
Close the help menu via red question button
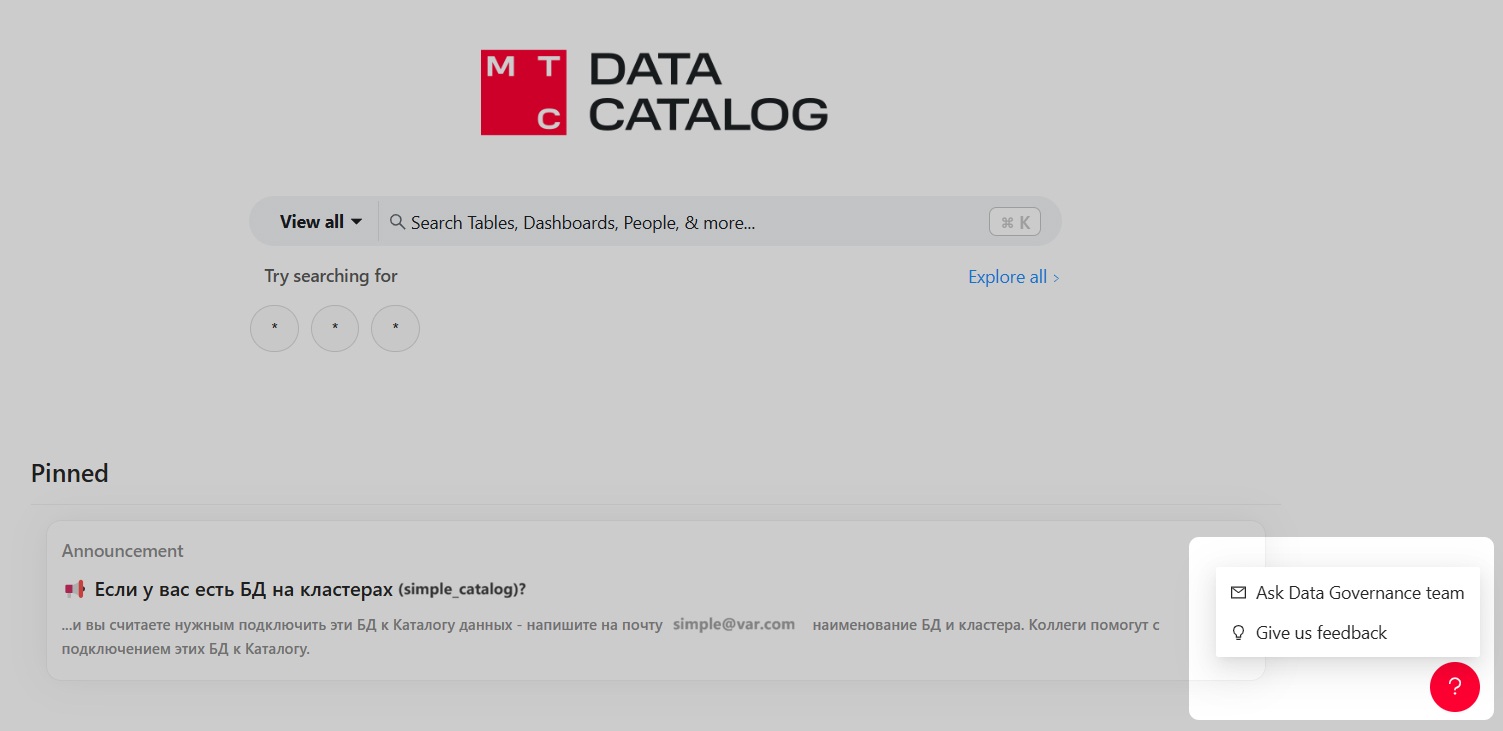click(1455, 687)
